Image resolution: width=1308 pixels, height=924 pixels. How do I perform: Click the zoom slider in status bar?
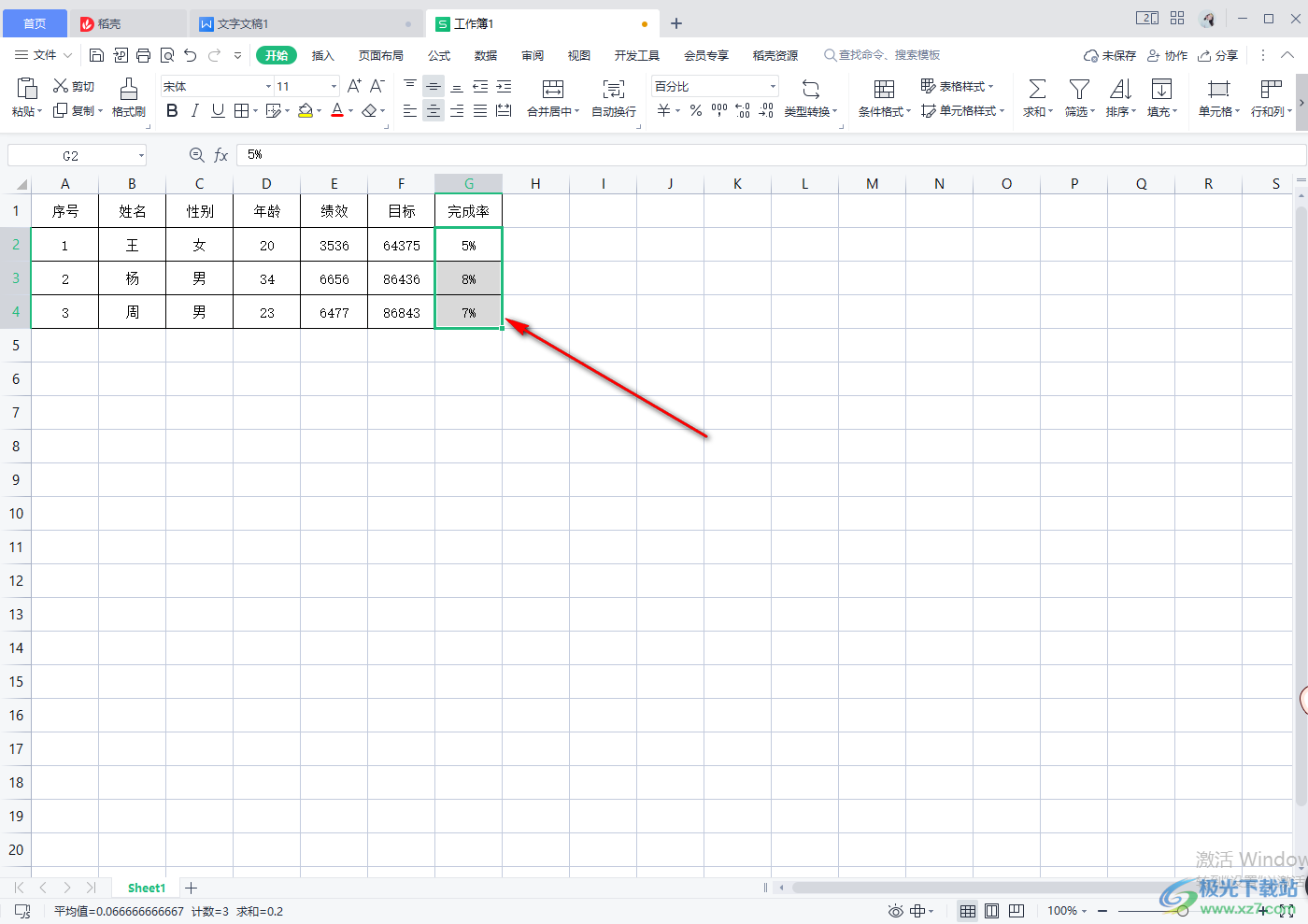click(x=1183, y=911)
